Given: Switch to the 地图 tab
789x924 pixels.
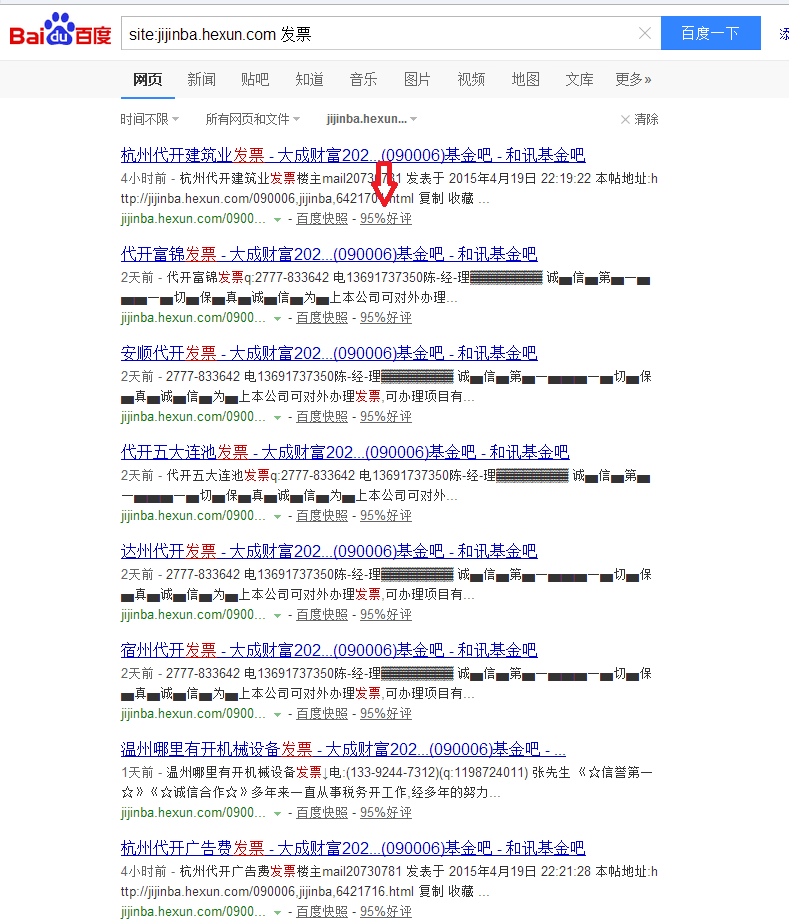Looking at the screenshot, I should pyautogui.click(x=526, y=80).
